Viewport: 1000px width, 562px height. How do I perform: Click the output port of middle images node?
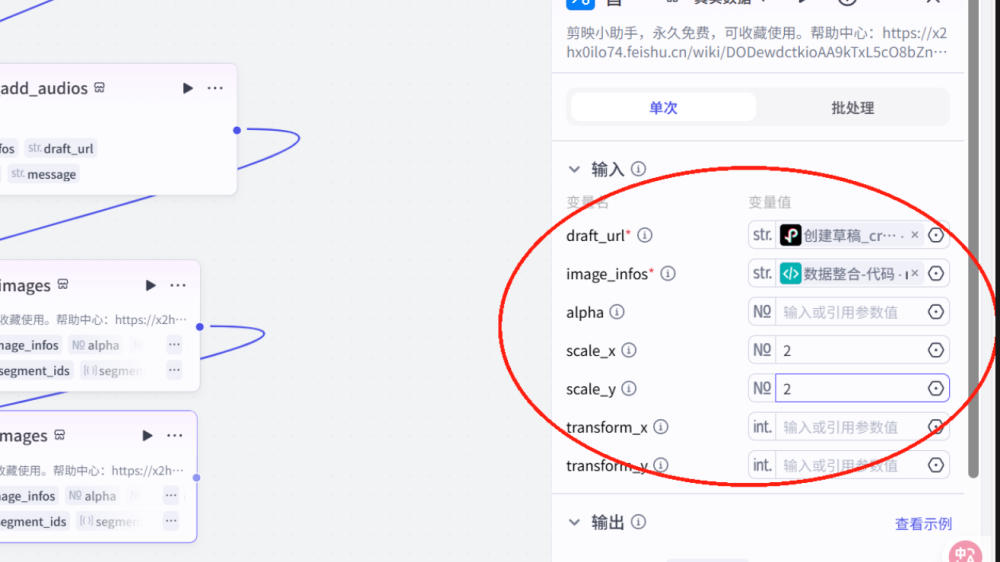pyautogui.click(x=200, y=327)
